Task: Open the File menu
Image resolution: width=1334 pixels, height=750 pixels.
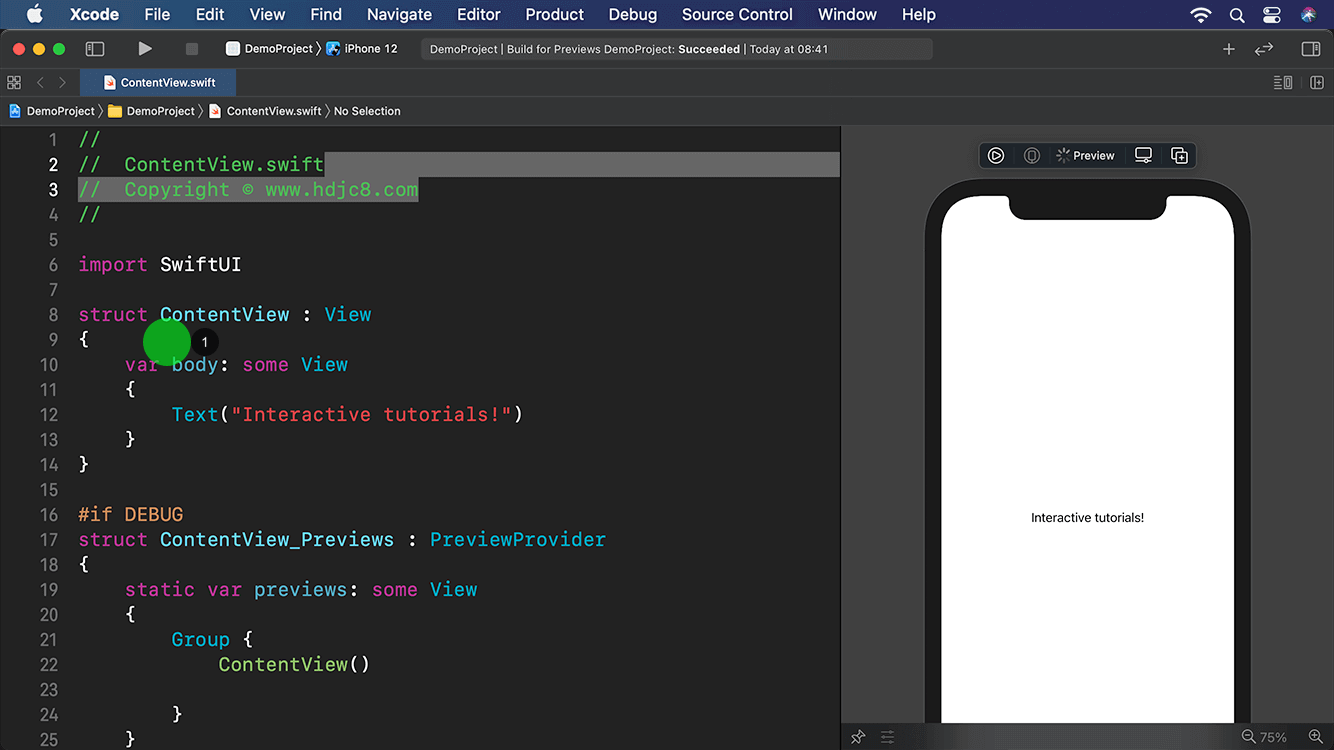Action: point(157,14)
